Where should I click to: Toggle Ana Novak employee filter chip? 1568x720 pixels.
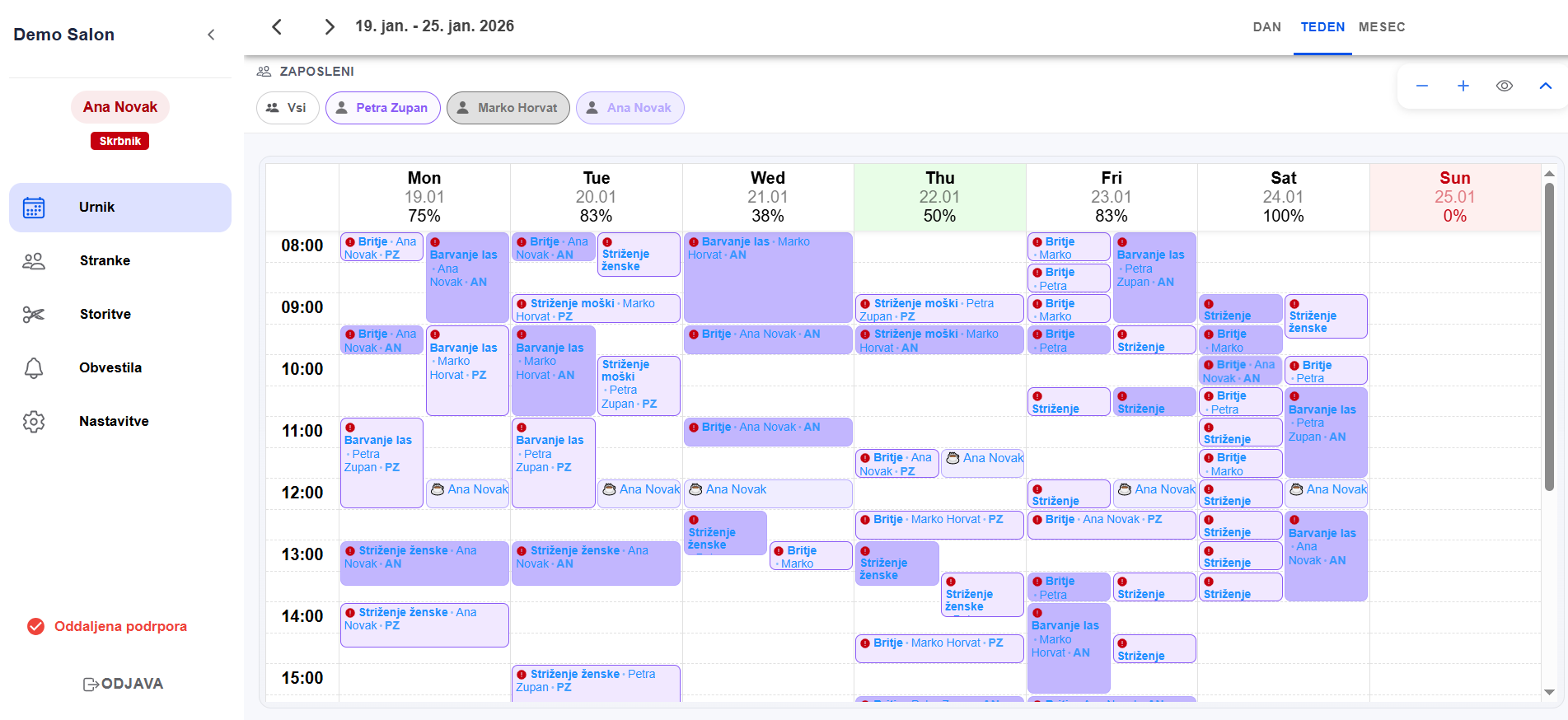(x=630, y=108)
